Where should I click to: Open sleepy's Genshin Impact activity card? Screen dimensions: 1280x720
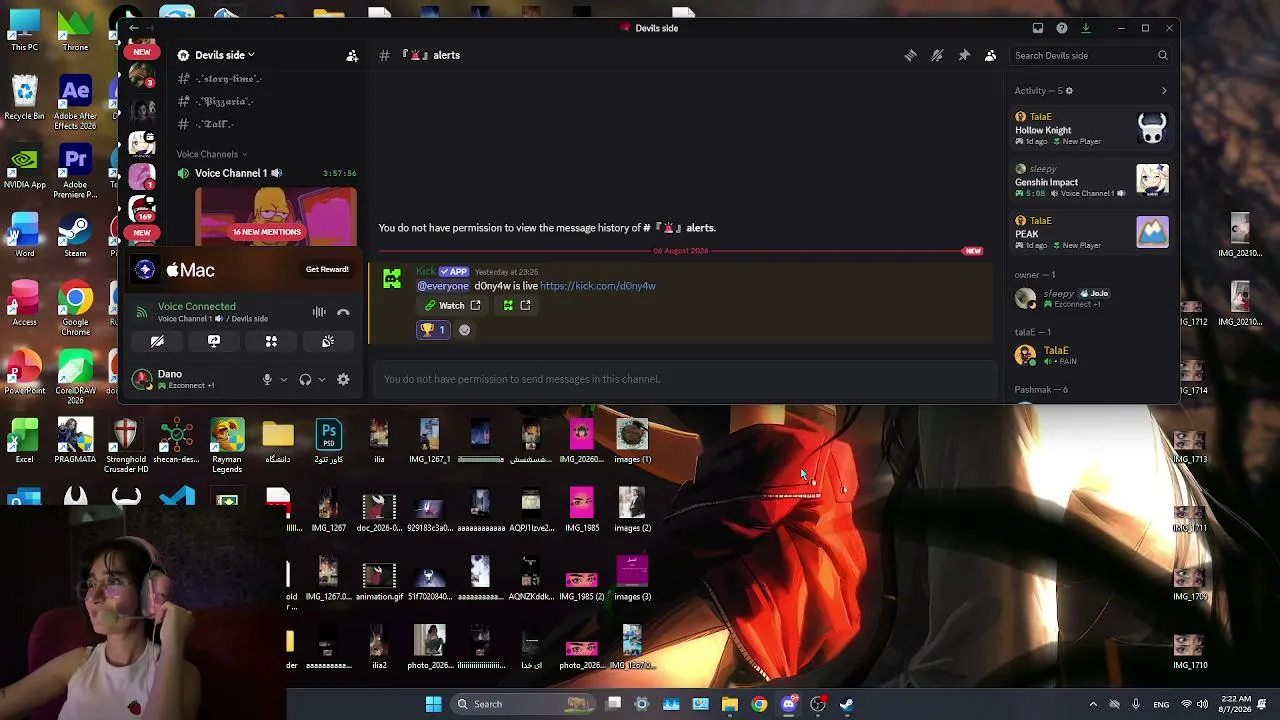tap(1091, 181)
